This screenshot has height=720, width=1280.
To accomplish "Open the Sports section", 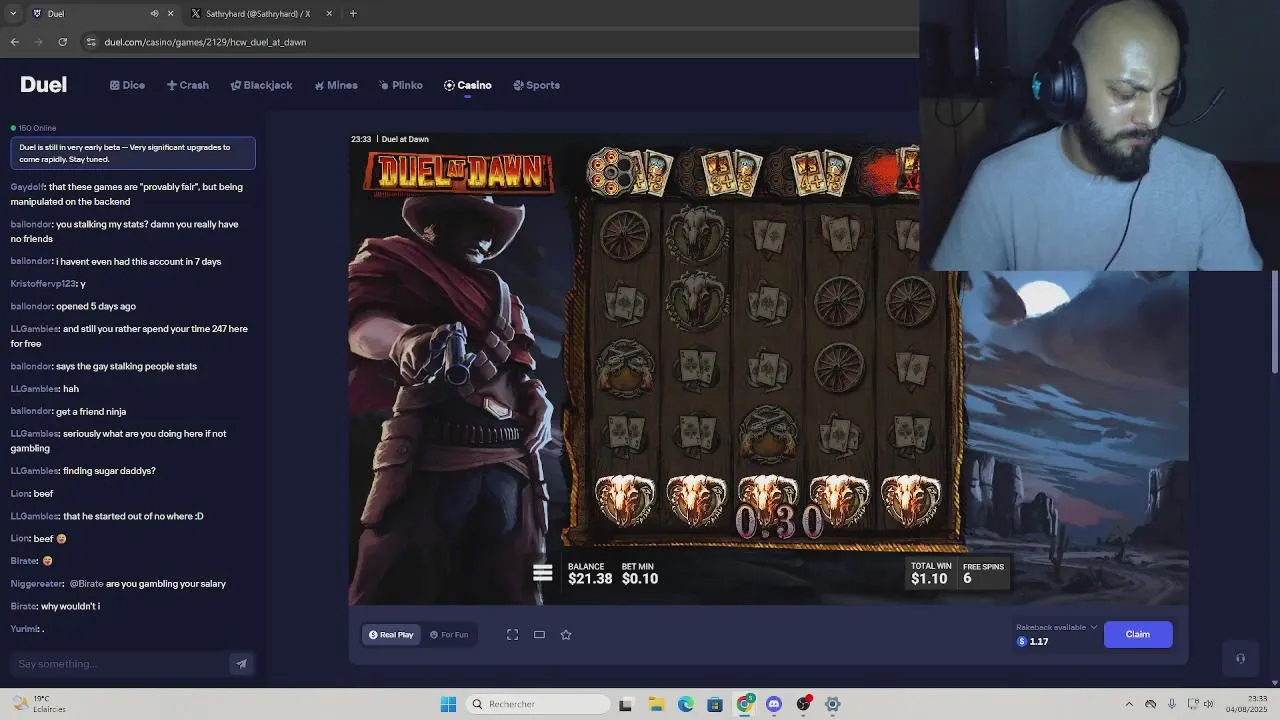I will (x=536, y=85).
